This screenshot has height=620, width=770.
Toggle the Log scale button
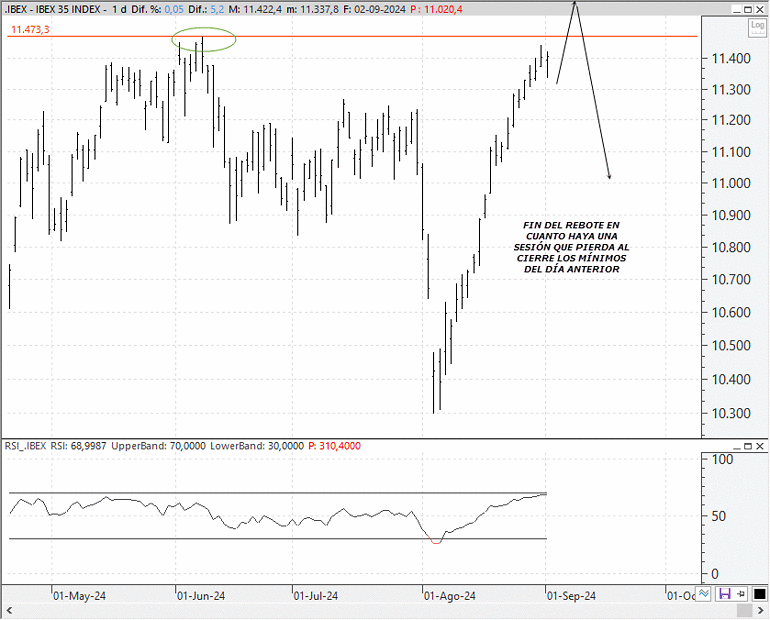(x=757, y=27)
